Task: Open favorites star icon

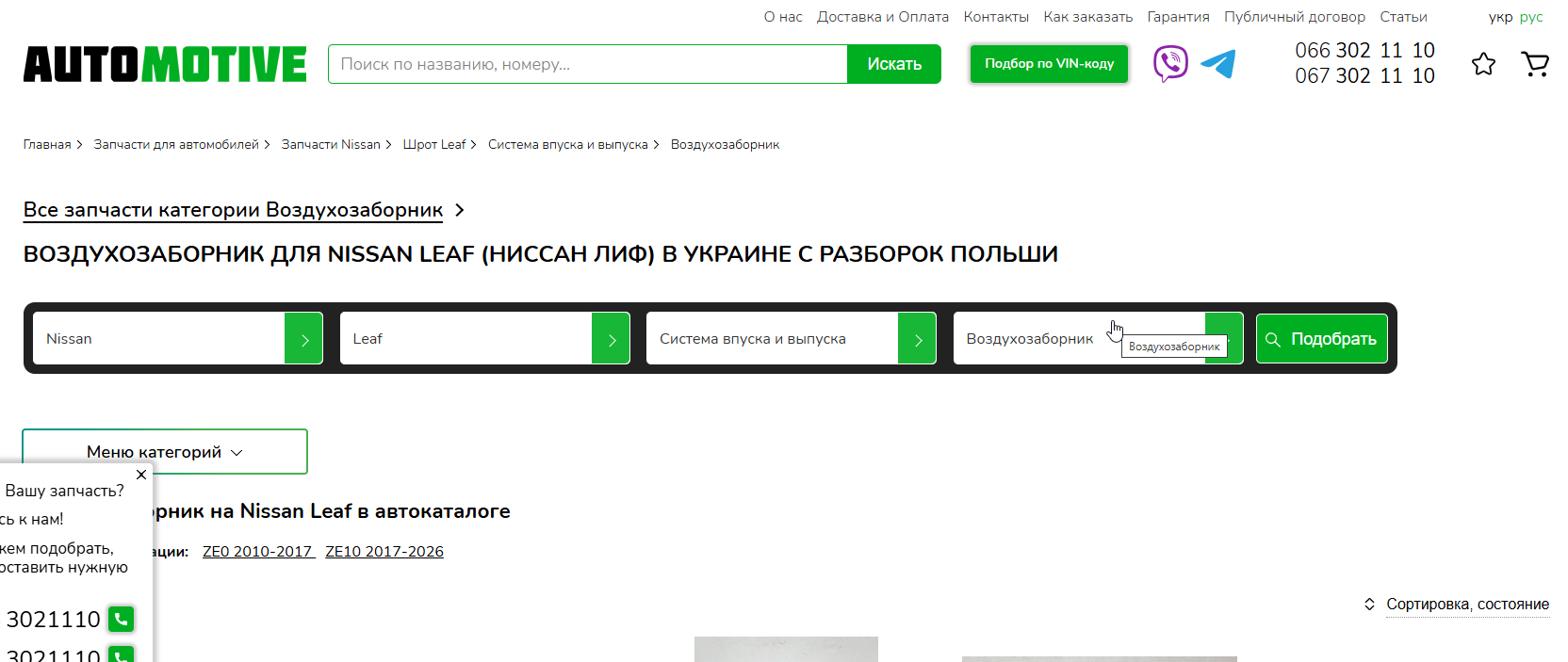Action: [1483, 64]
